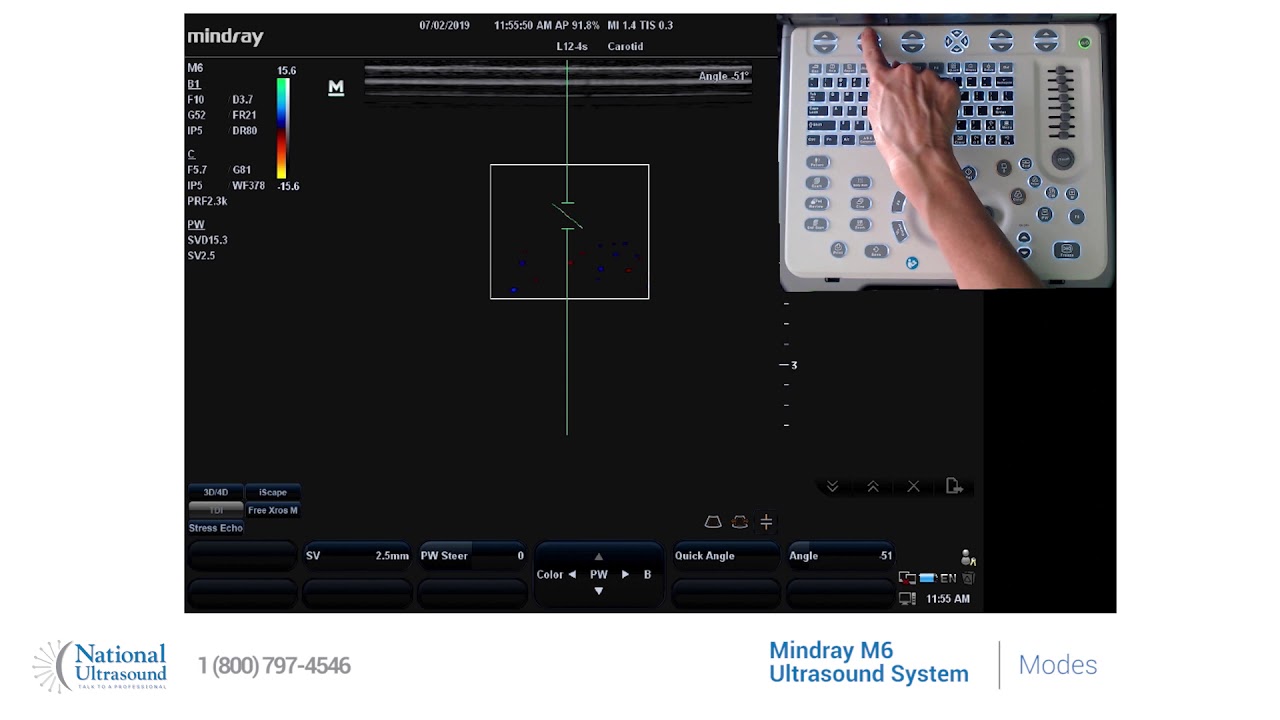
Task: Click the G52 gain value
Action: pyautogui.click(x=196, y=116)
